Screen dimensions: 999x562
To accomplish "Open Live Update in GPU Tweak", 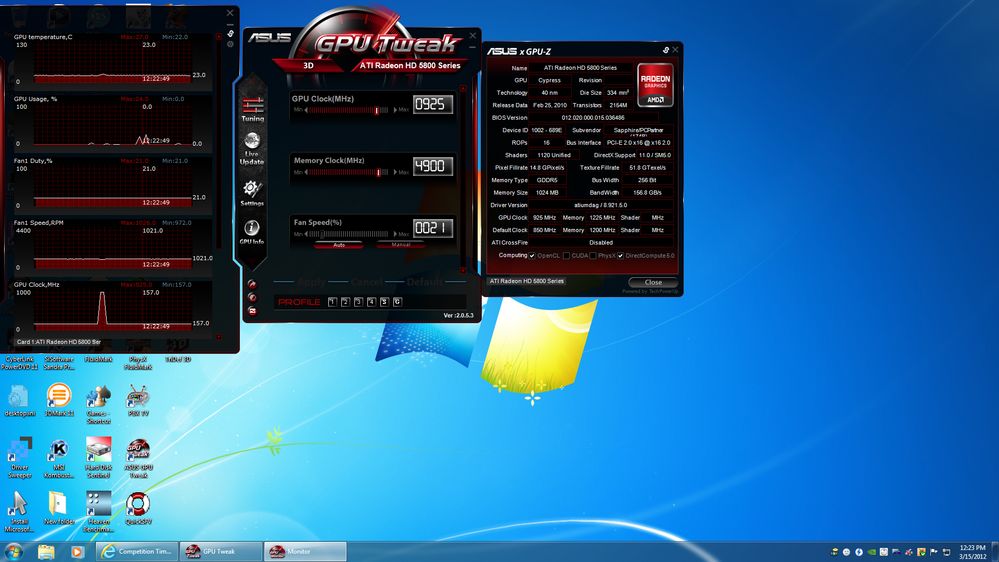I will point(252,148).
